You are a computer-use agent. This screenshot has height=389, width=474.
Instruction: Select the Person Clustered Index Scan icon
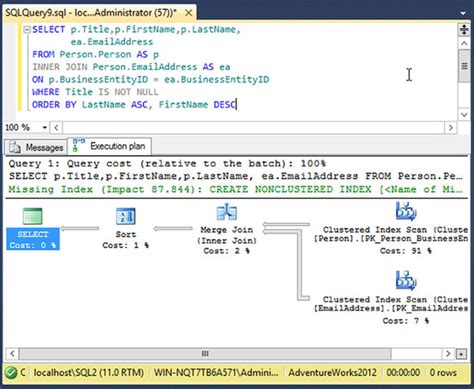click(406, 211)
